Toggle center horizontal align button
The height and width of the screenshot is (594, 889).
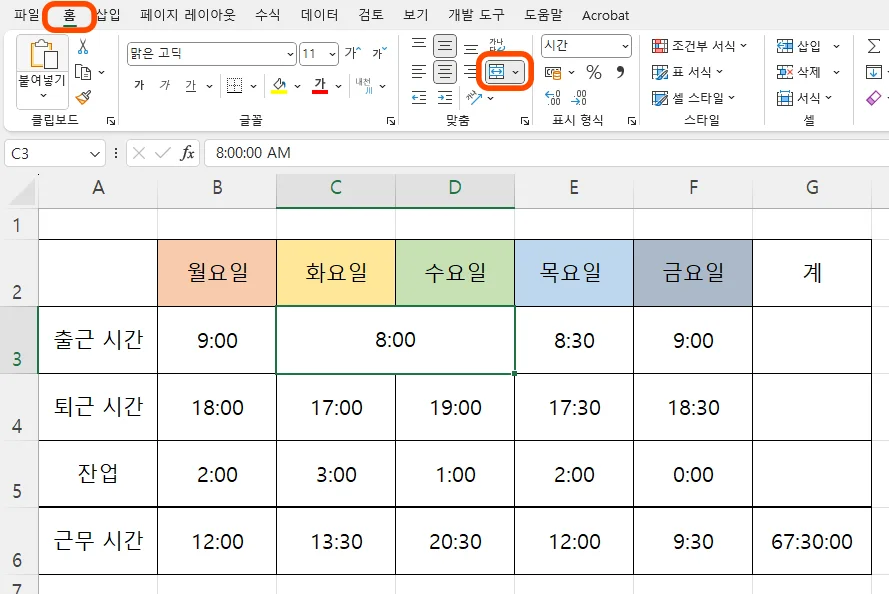[x=445, y=72]
